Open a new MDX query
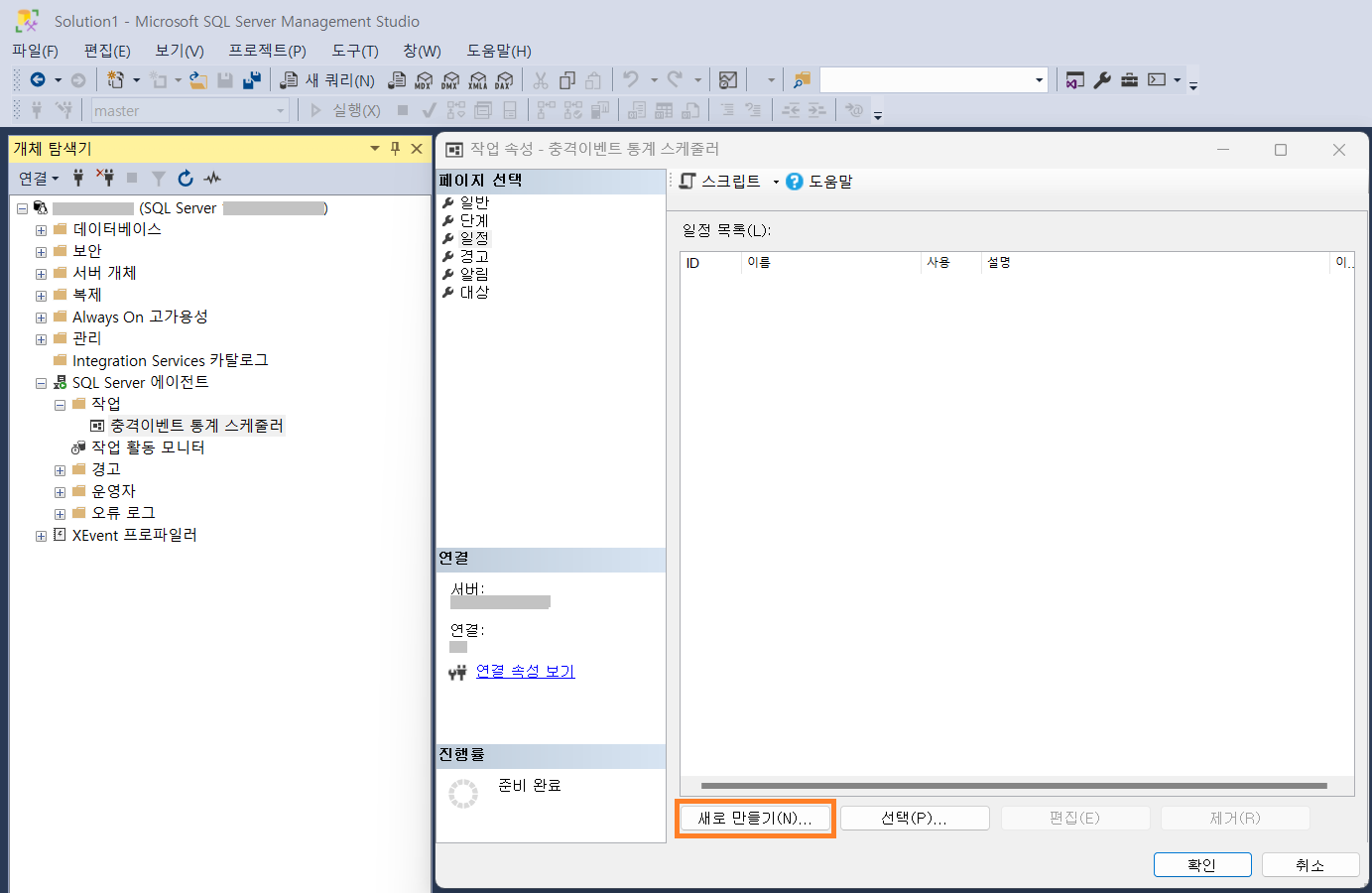 (x=424, y=80)
